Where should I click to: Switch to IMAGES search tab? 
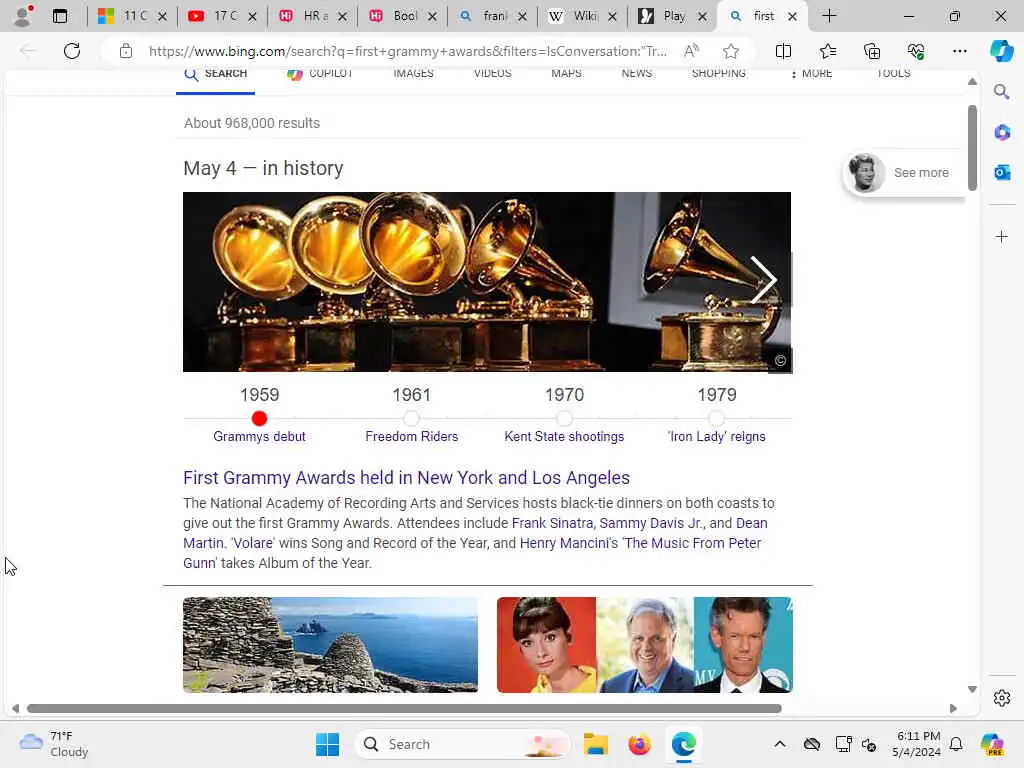413,74
